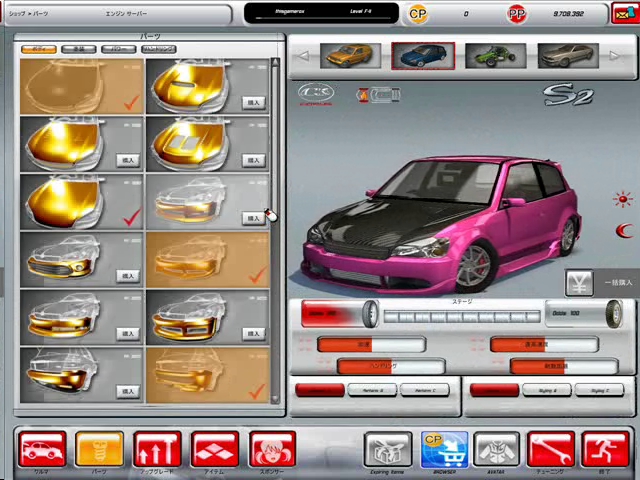The width and height of the screenshot is (640, 480).
Task: Open the upgrade arrows icon
Action: pos(157,450)
